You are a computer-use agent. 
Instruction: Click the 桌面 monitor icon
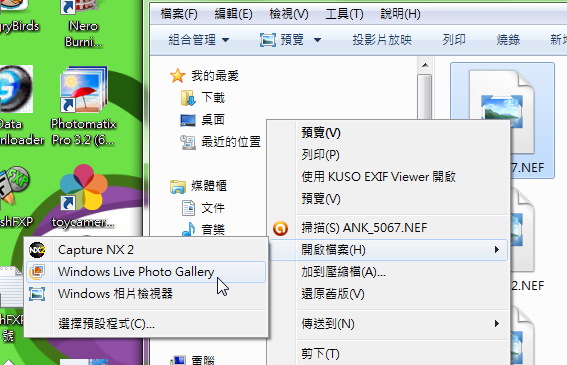point(188,120)
